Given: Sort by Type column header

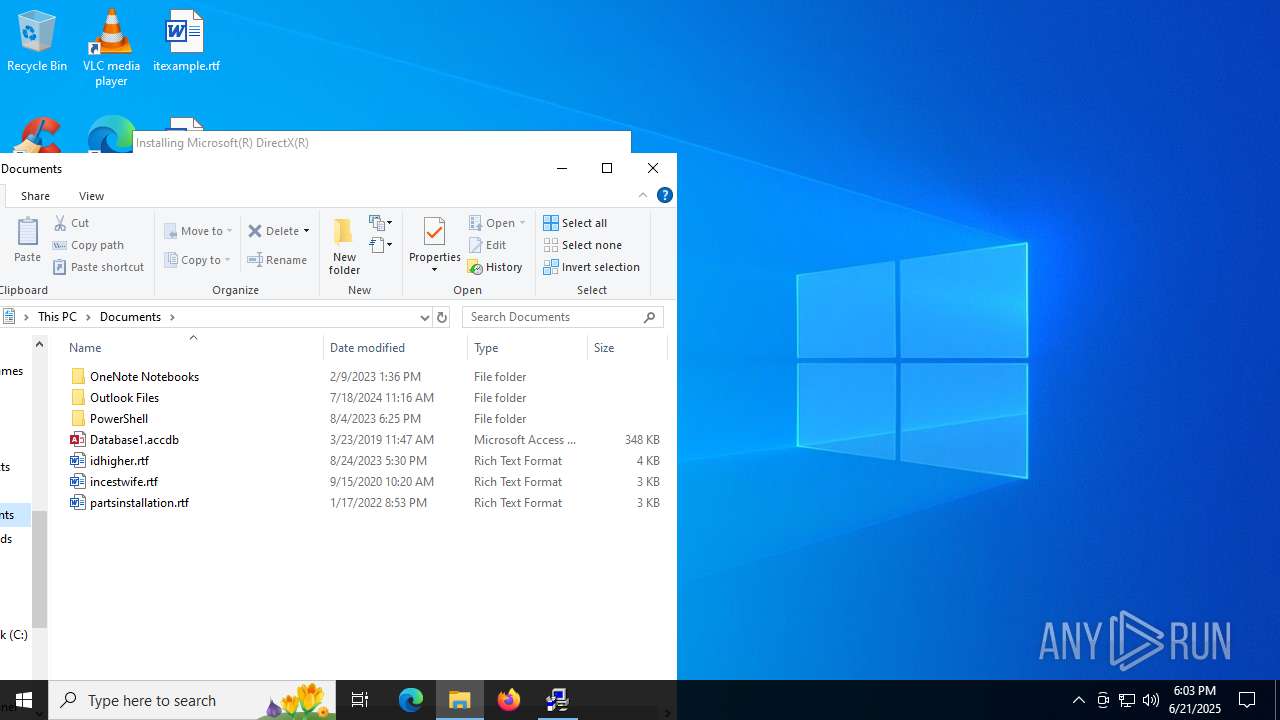Looking at the screenshot, I should tap(486, 348).
